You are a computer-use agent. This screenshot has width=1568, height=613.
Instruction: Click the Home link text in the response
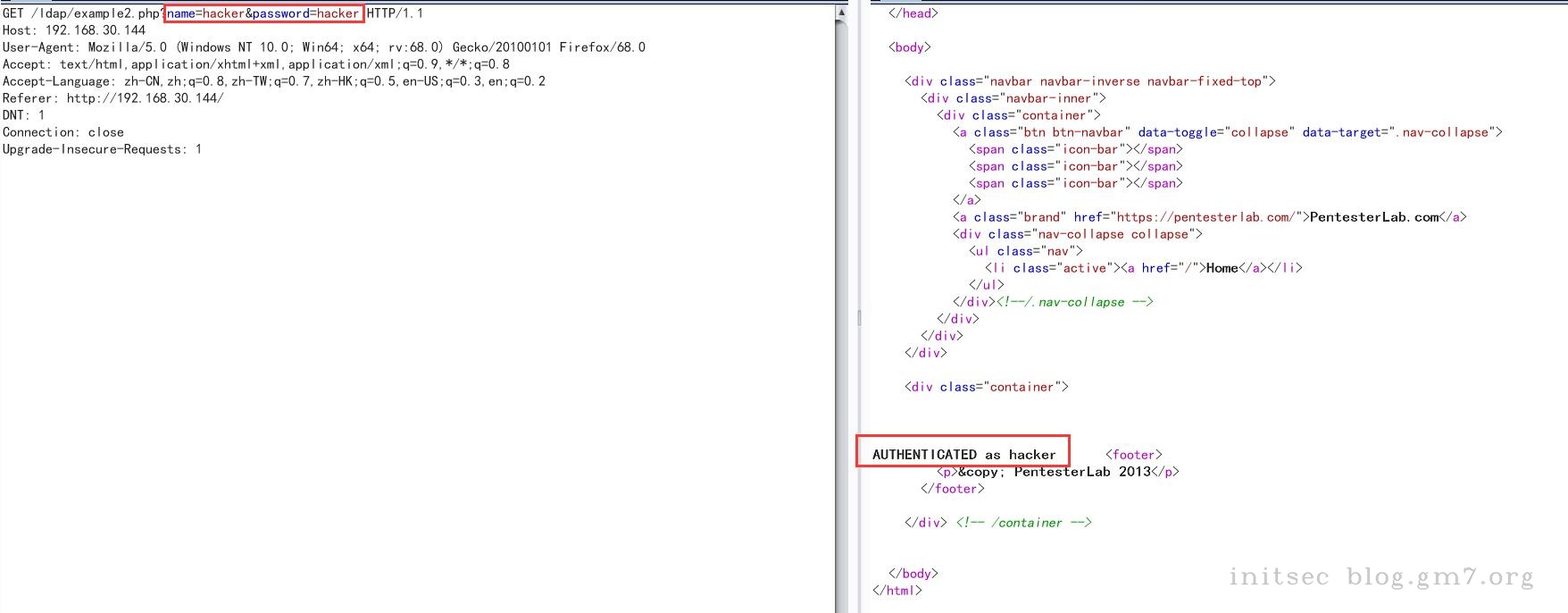click(x=1222, y=268)
